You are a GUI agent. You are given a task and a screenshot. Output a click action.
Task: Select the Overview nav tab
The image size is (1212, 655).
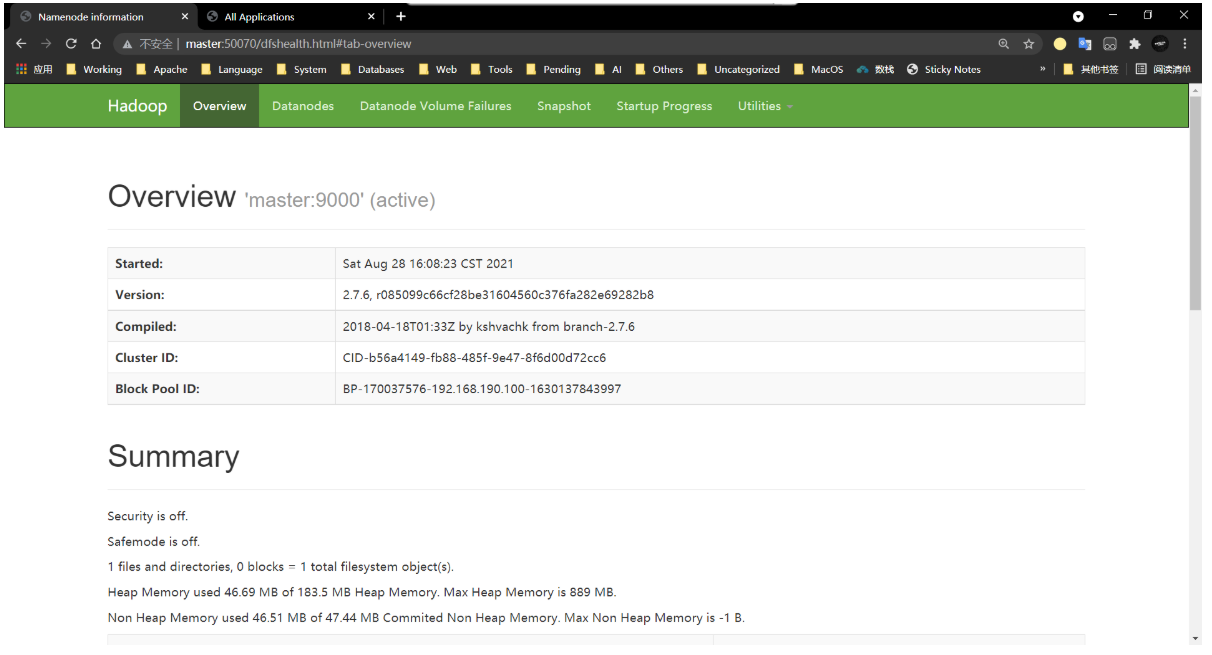(x=219, y=106)
